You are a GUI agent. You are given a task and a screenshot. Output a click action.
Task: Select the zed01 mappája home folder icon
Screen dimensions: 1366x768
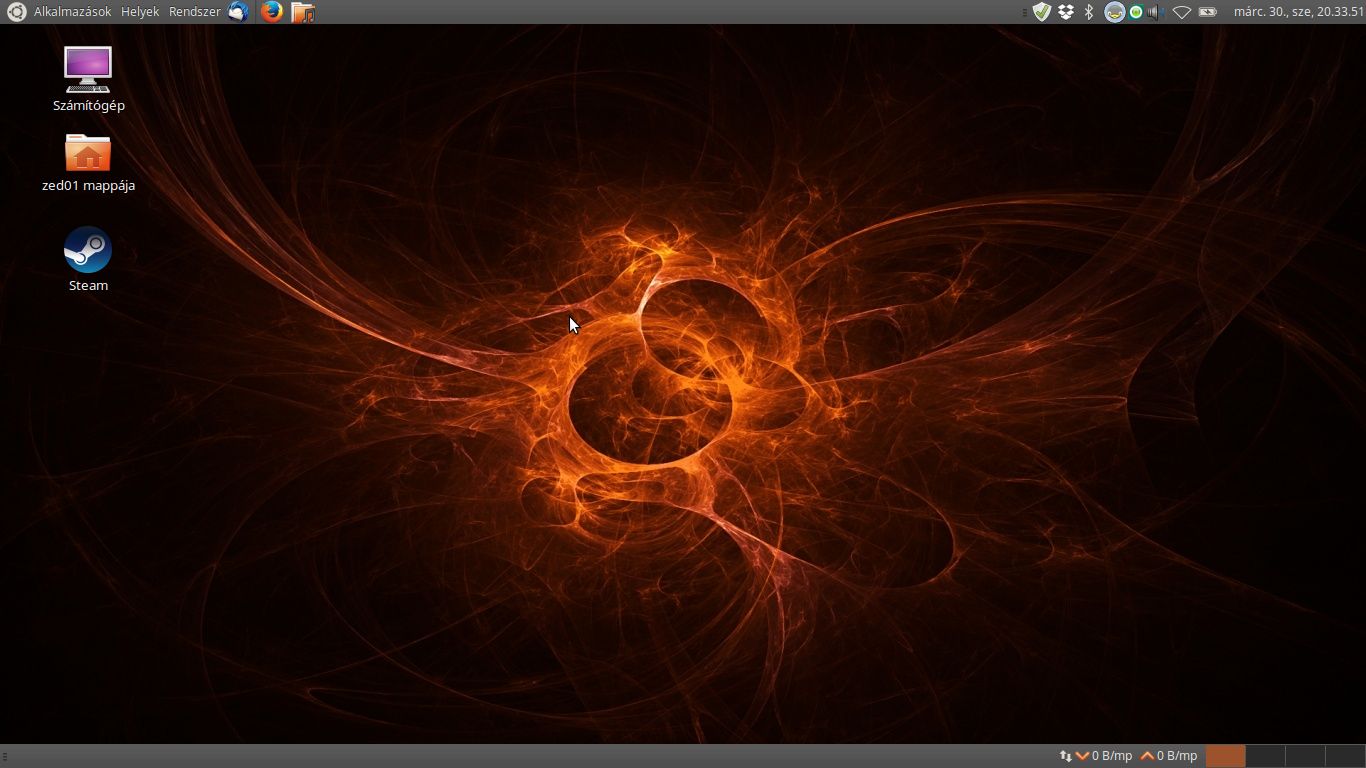(x=88, y=162)
